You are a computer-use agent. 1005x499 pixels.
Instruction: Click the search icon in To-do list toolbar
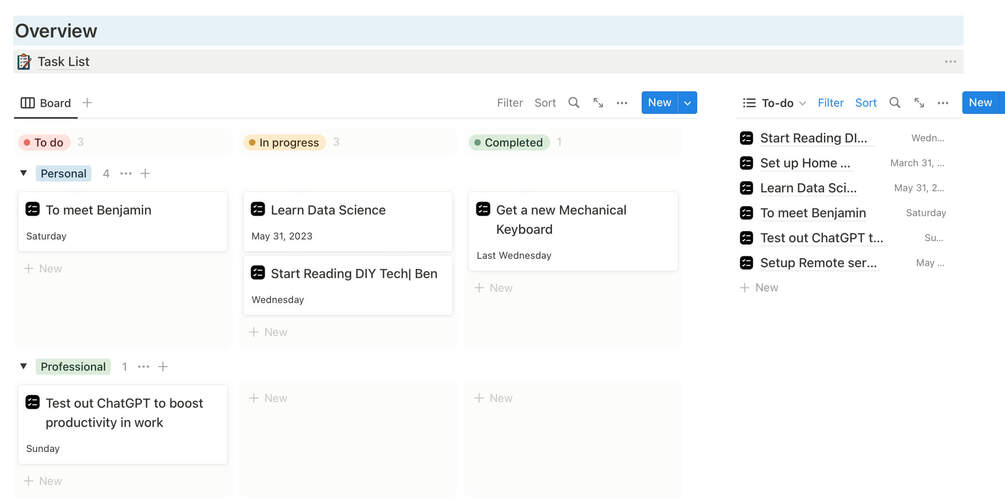coord(895,103)
